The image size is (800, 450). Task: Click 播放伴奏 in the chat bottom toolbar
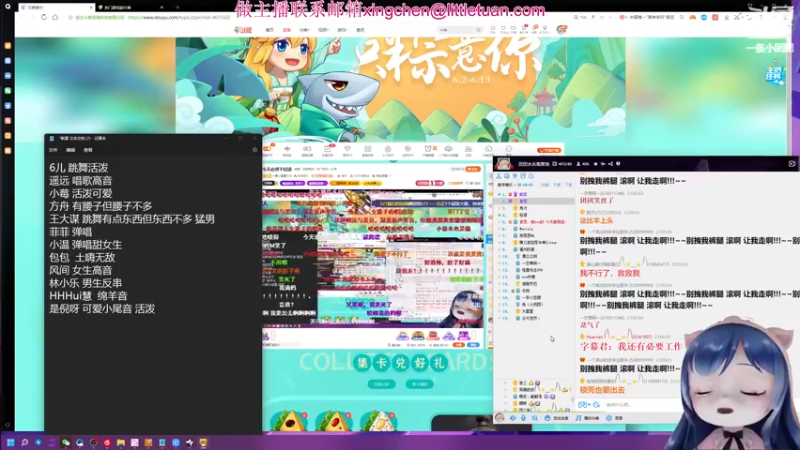click(587, 418)
